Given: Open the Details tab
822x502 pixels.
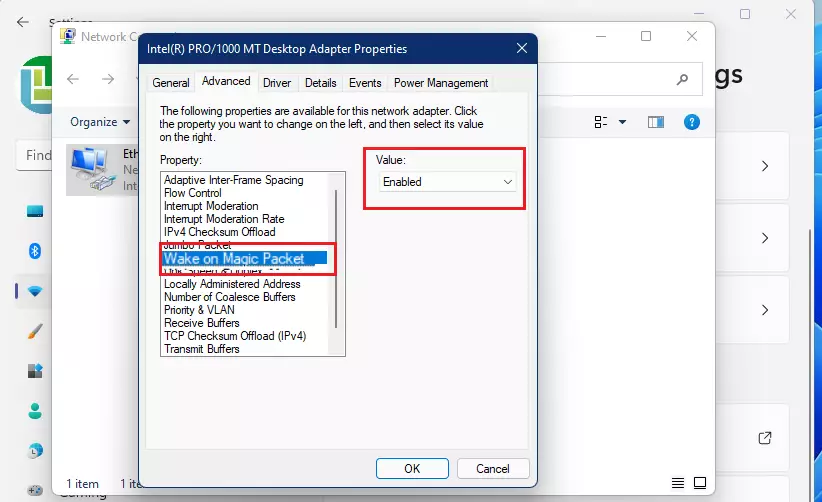Looking at the screenshot, I should [x=320, y=83].
